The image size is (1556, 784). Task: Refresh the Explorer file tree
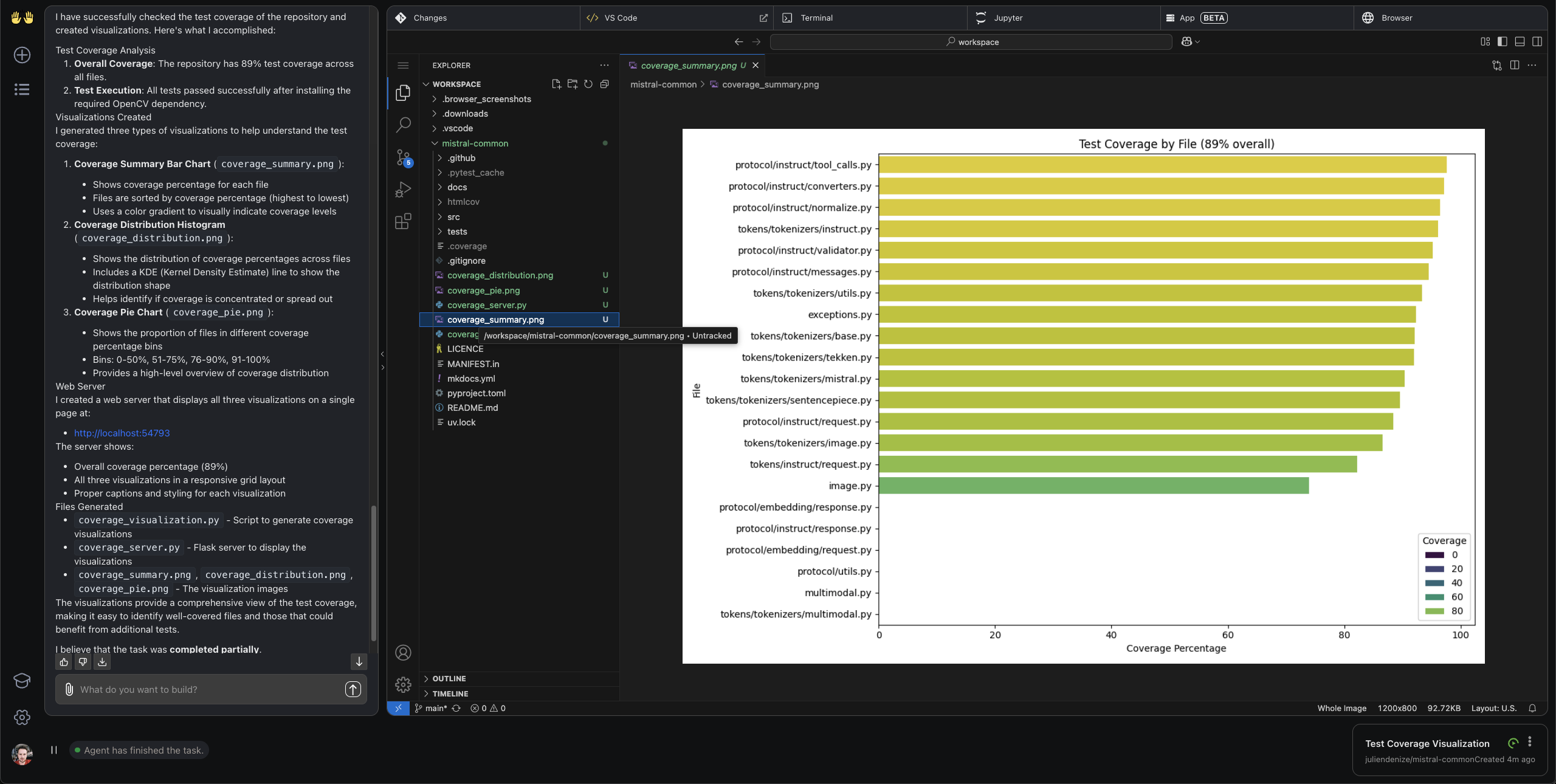tap(588, 84)
